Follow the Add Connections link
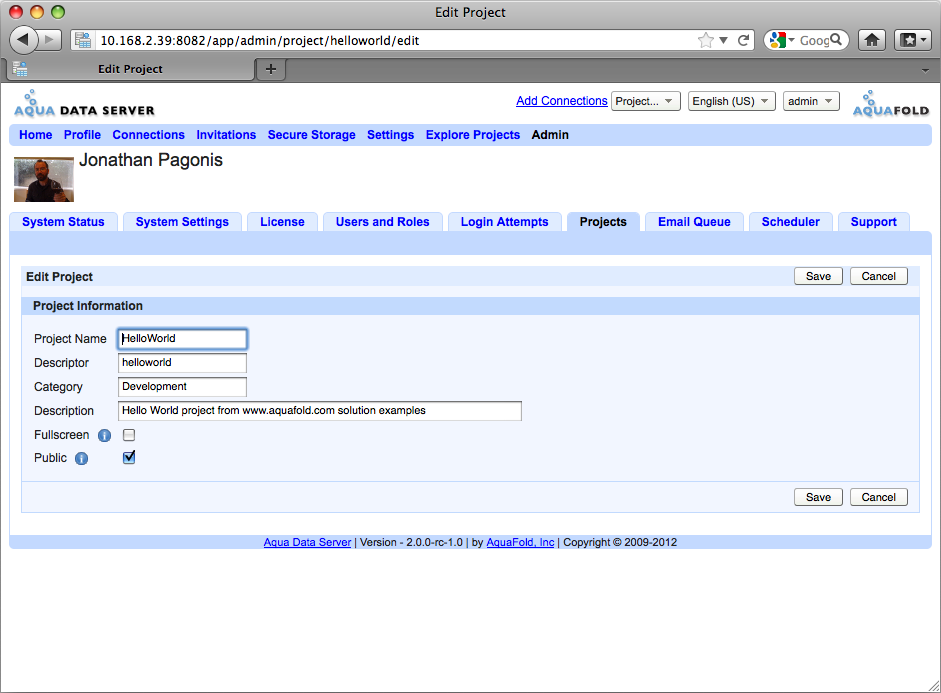Viewport: 941px width, 693px height. tap(562, 101)
